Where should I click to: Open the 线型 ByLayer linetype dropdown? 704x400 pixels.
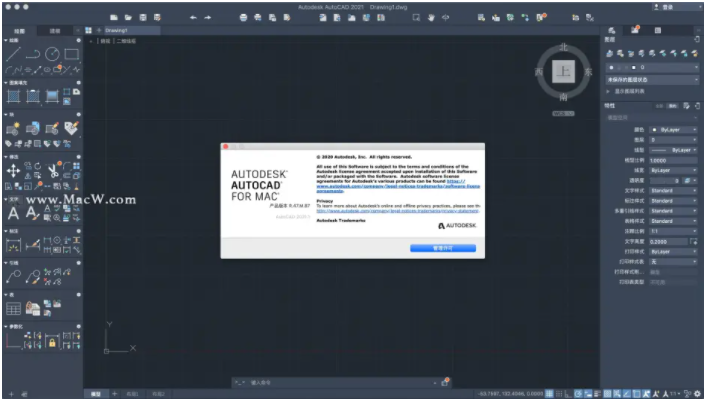point(673,150)
